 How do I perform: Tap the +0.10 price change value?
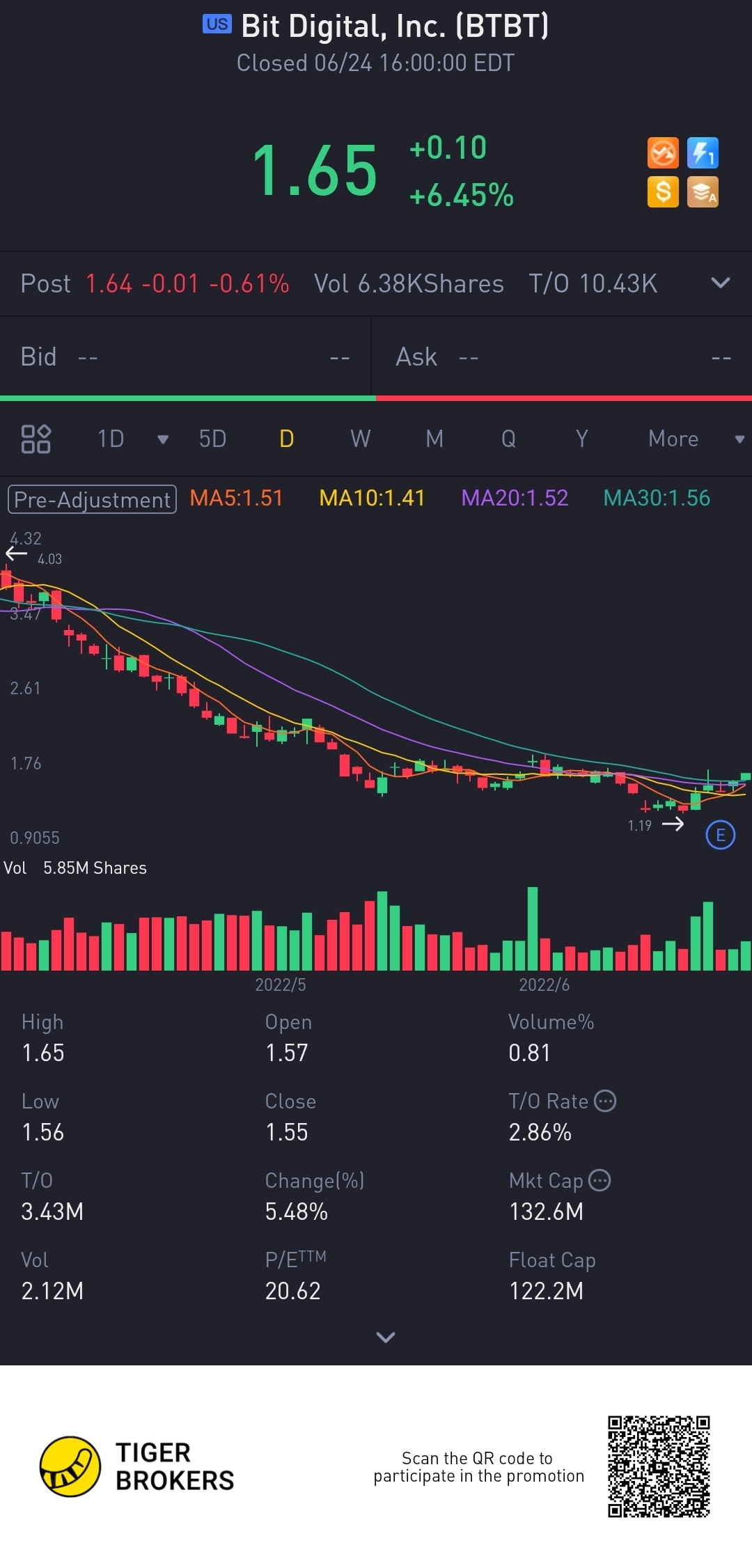click(x=448, y=148)
